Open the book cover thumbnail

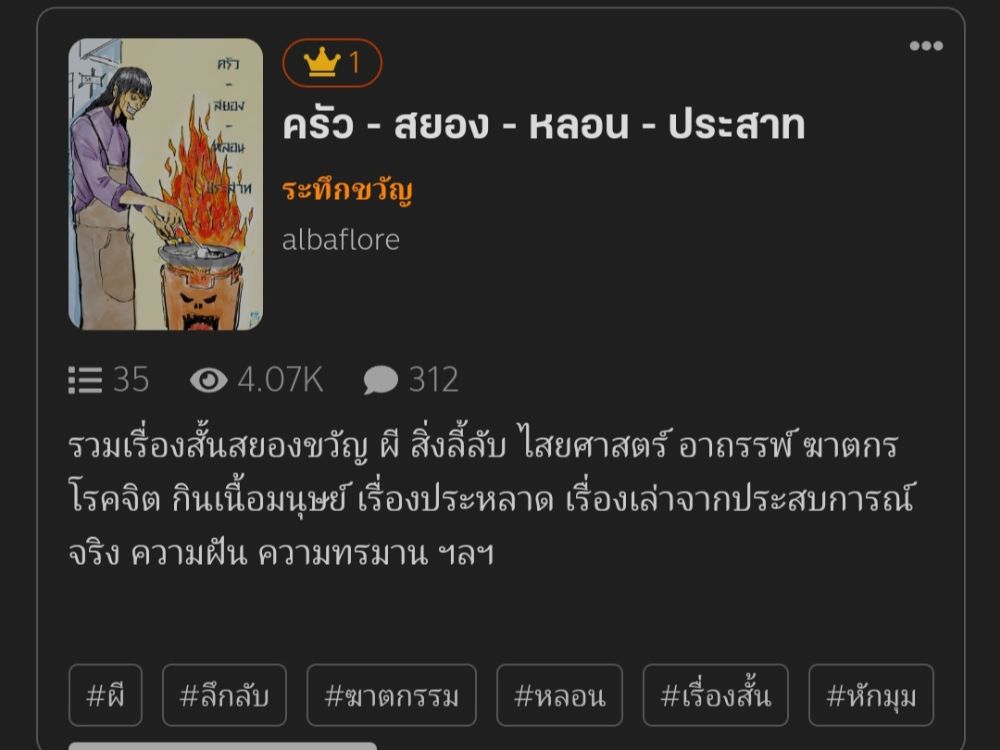coord(166,184)
